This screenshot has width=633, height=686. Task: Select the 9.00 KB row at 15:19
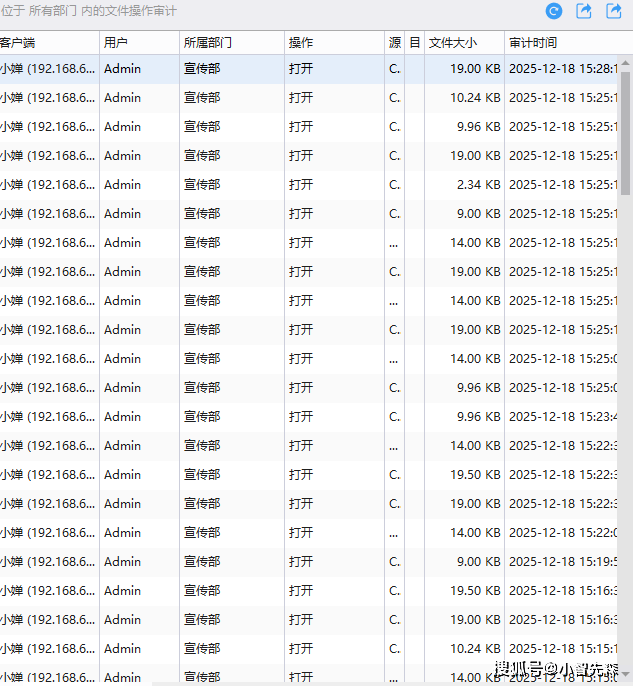tap(300, 562)
